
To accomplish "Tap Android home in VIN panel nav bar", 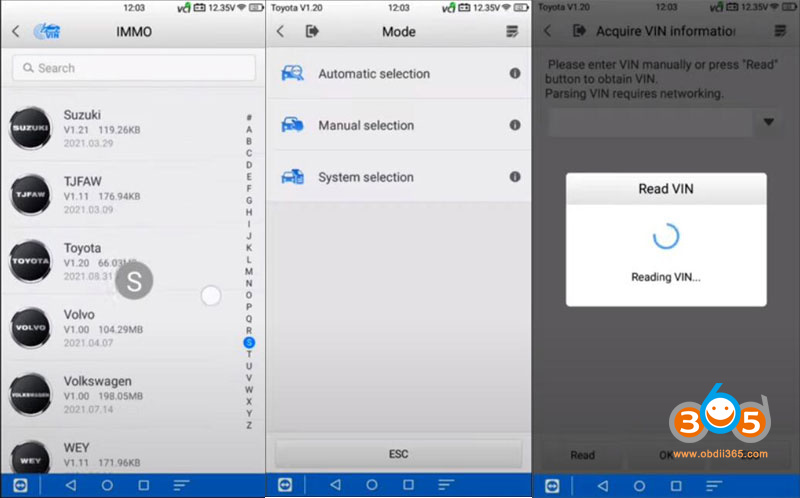I will 639,486.
